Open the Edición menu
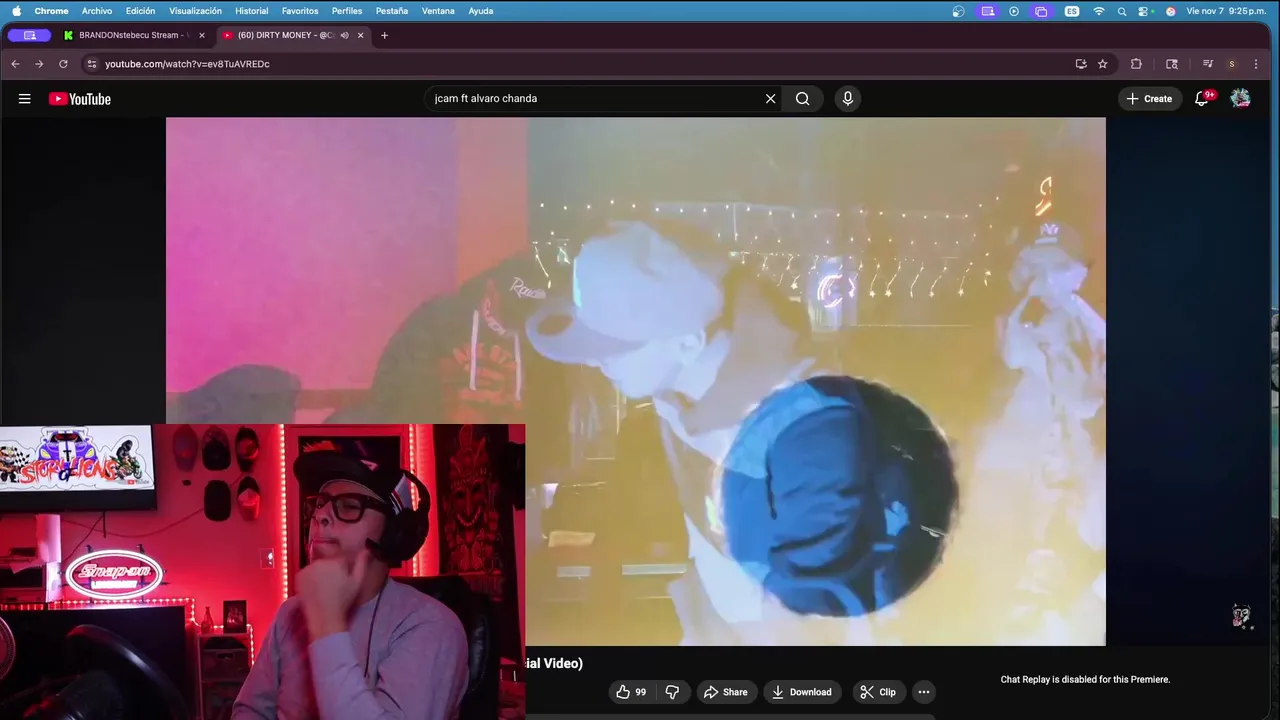 (x=140, y=11)
